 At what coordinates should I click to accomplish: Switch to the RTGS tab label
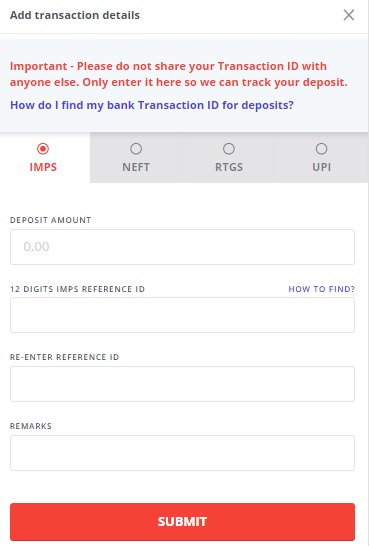[x=229, y=167]
